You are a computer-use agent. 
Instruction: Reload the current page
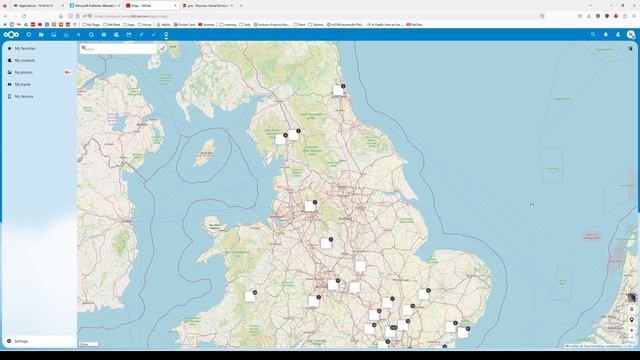[x=24, y=16]
